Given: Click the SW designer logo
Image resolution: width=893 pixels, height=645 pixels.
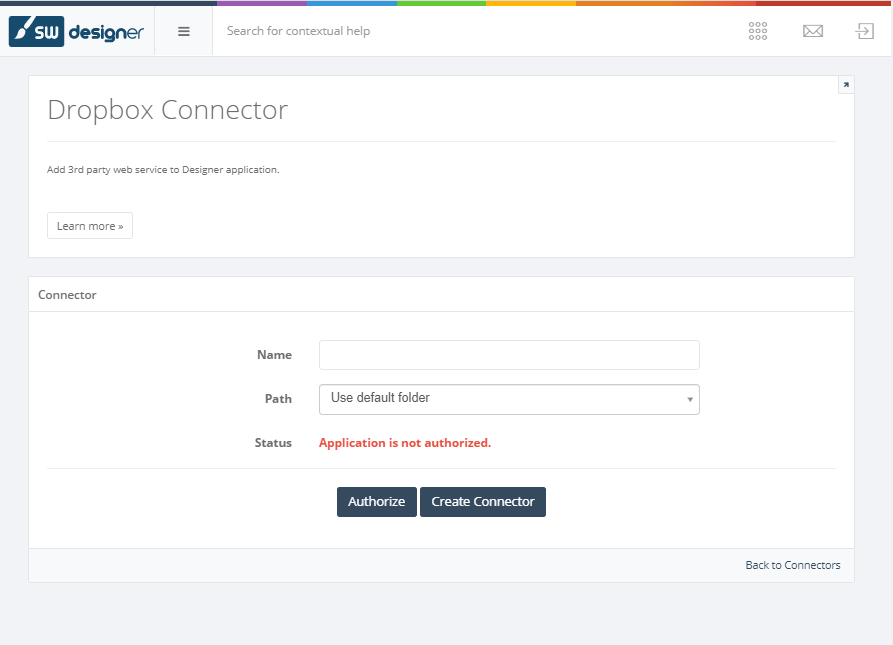Looking at the screenshot, I should pos(76,31).
